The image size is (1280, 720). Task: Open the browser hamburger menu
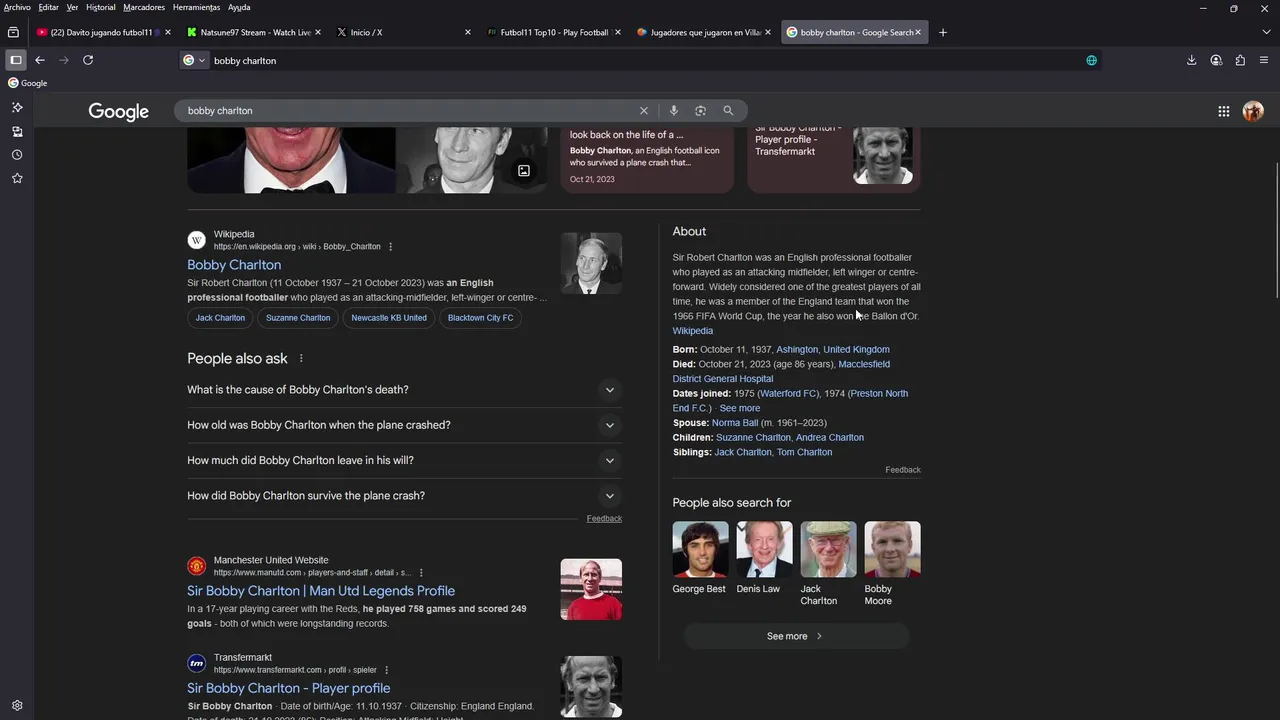1264,60
